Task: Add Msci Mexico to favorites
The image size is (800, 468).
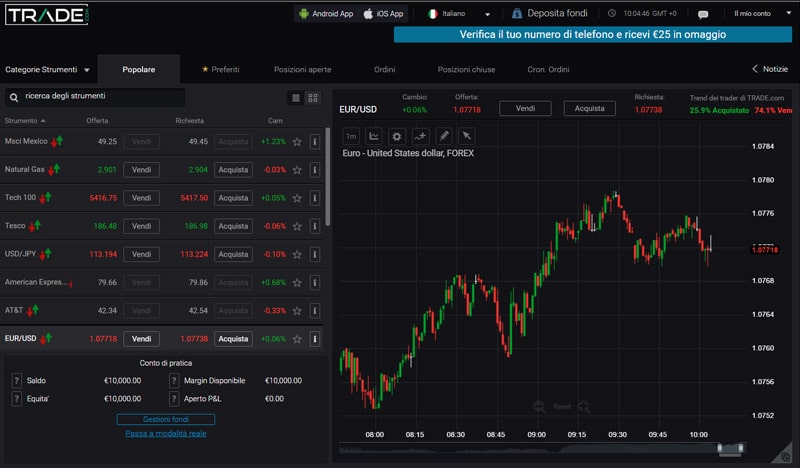Action: (x=297, y=142)
